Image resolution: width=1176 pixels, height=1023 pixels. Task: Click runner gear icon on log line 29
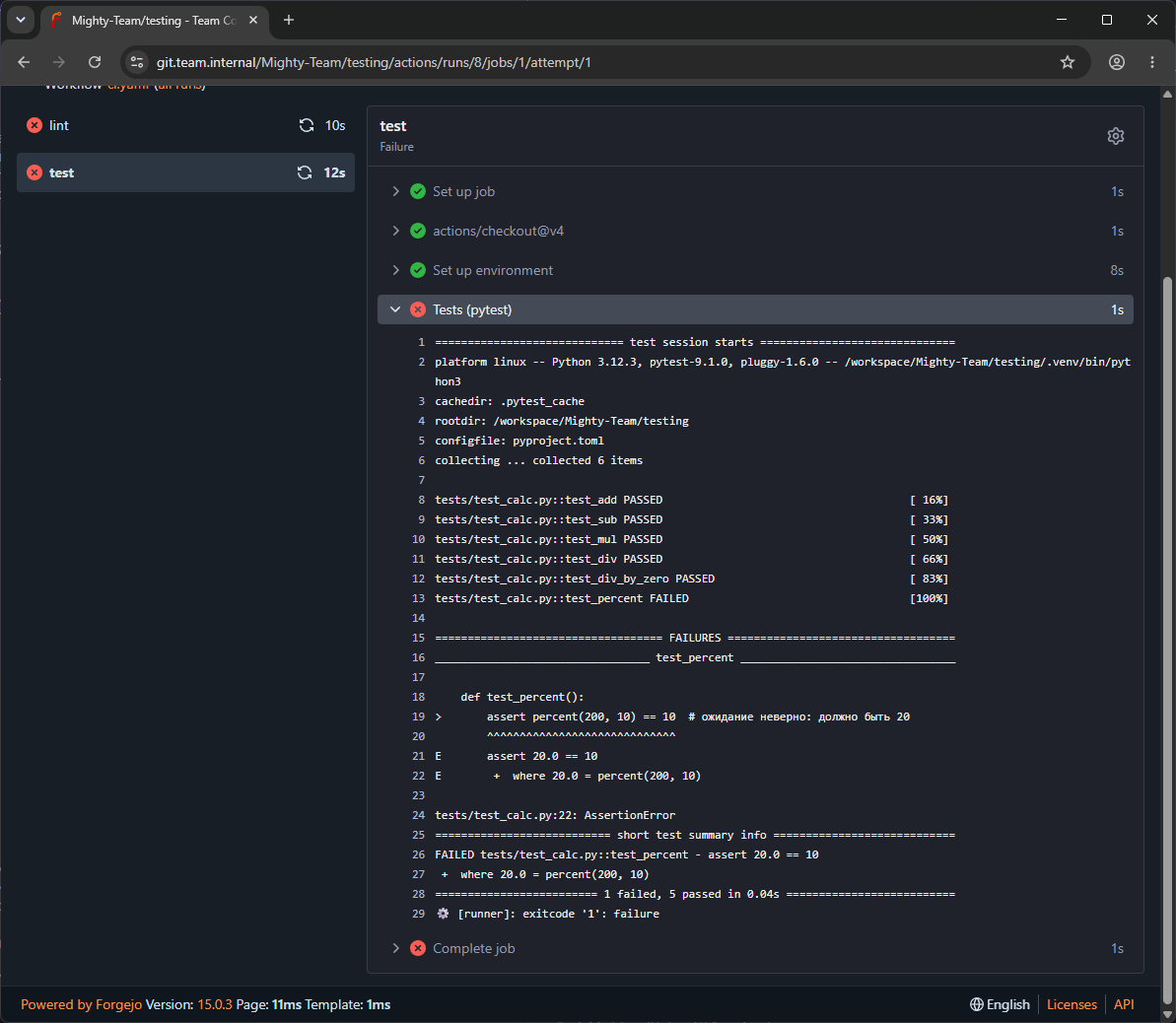(443, 914)
